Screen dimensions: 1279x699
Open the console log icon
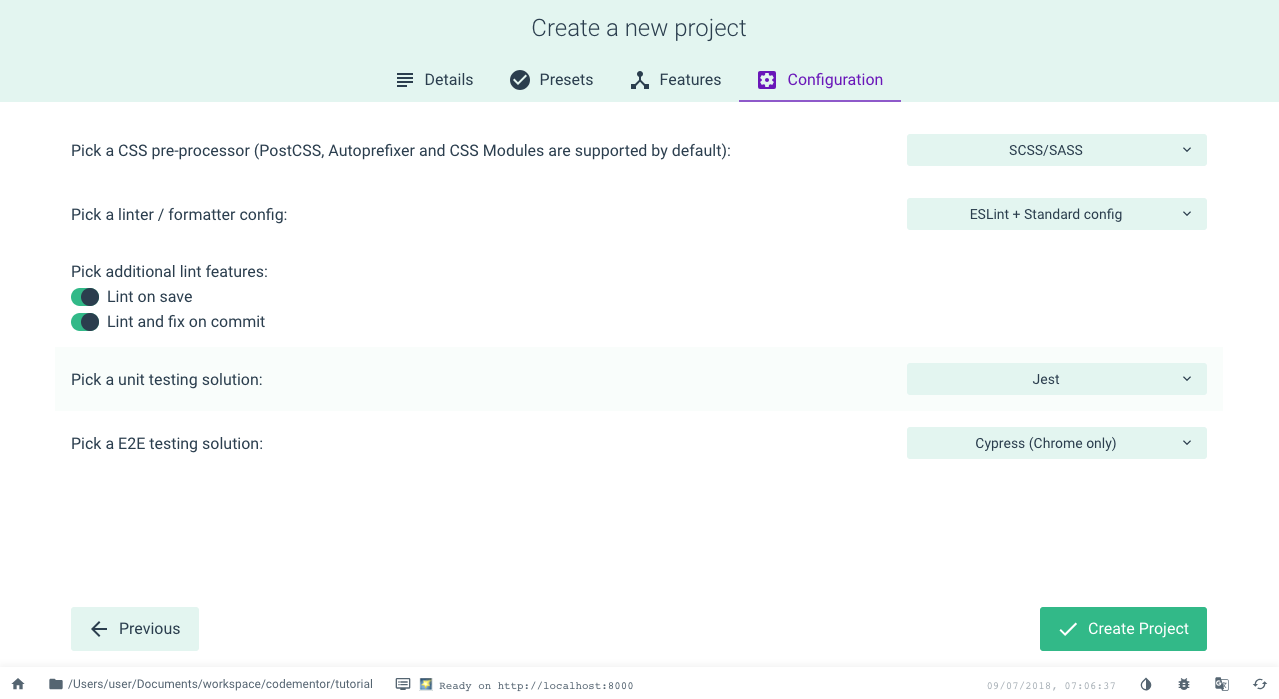[x=403, y=684]
